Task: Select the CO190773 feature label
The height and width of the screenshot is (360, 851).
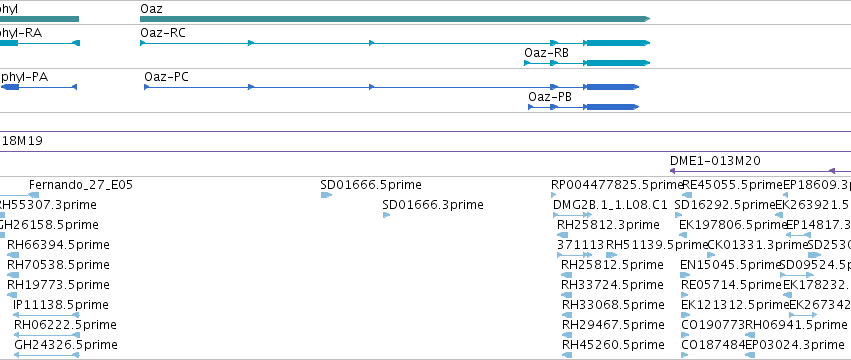Action: pos(713,325)
